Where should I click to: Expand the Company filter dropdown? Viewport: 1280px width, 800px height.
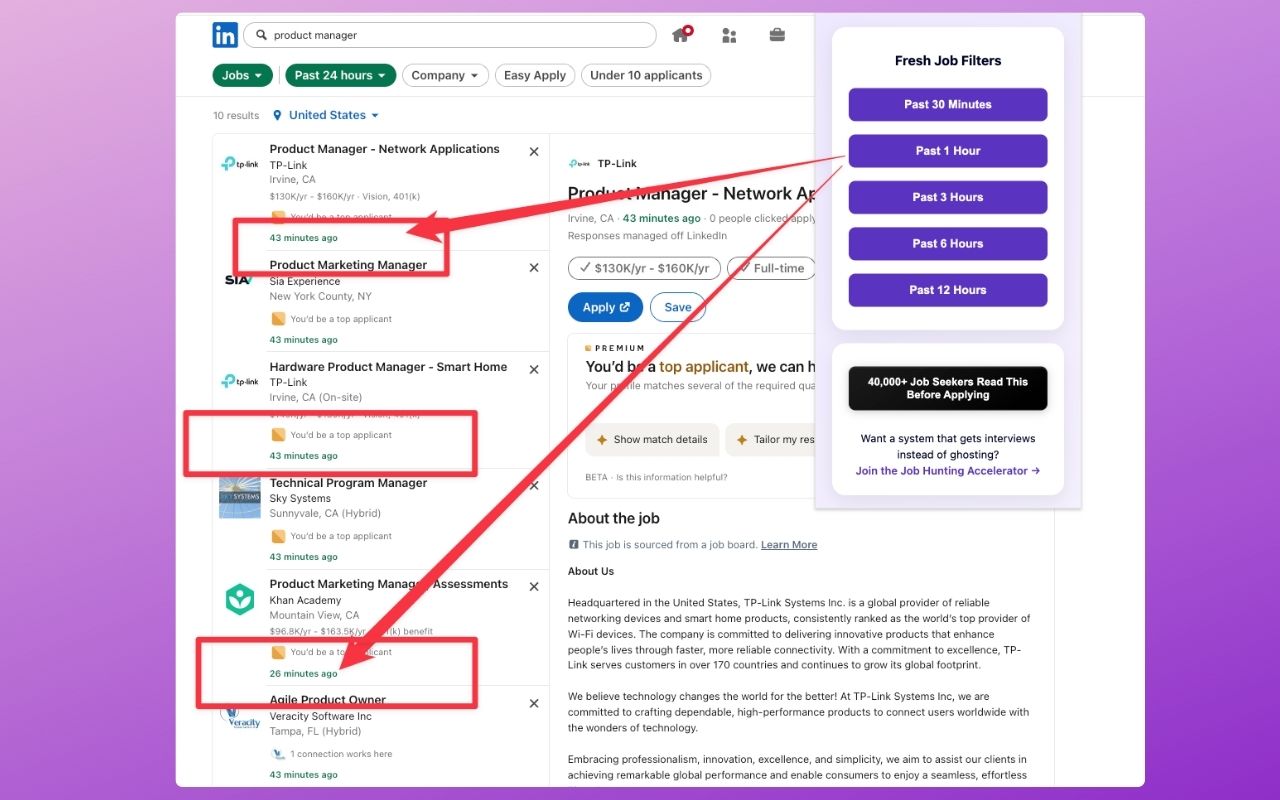pos(445,75)
